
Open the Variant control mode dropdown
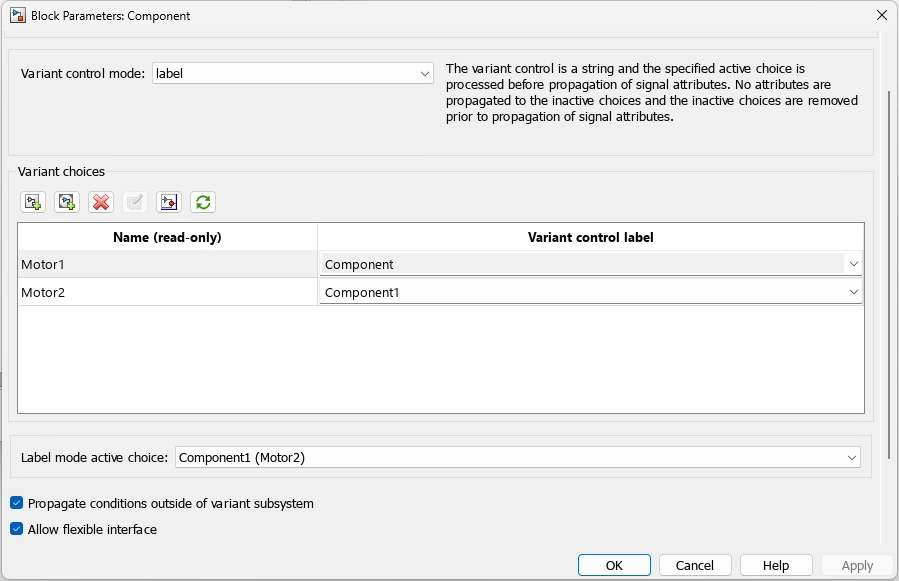(424, 73)
